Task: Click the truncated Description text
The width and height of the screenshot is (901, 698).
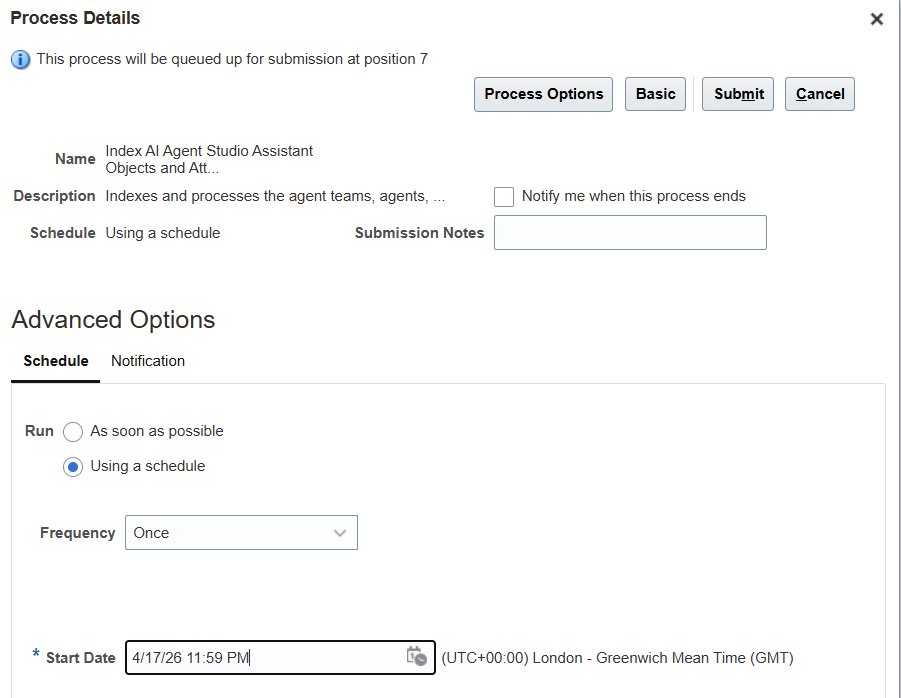Action: point(275,196)
